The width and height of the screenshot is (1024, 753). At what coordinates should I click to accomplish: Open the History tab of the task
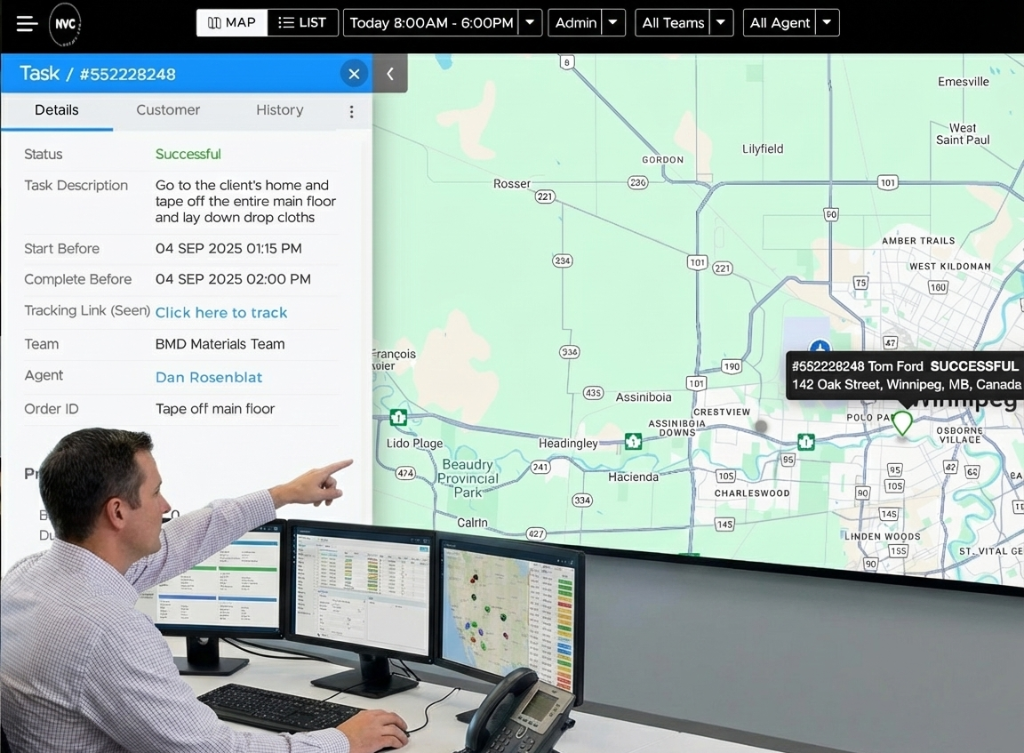click(279, 111)
